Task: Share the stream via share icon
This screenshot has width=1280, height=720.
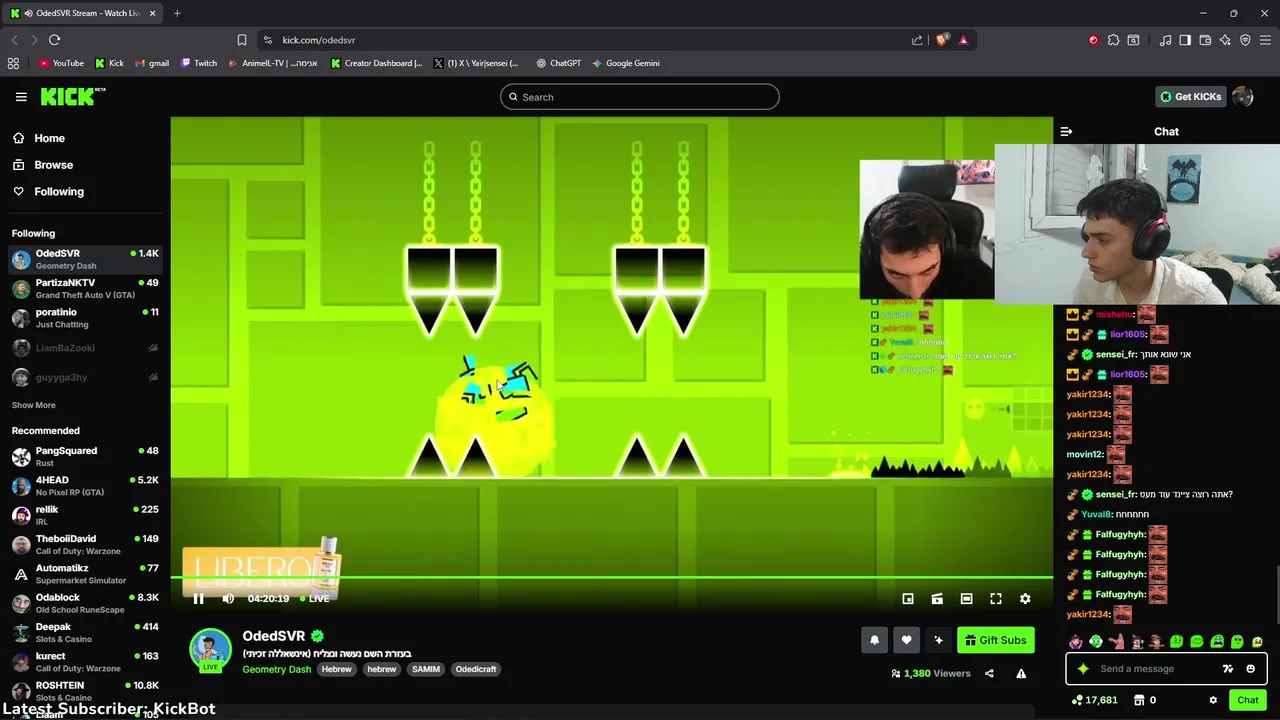Action: point(989,673)
